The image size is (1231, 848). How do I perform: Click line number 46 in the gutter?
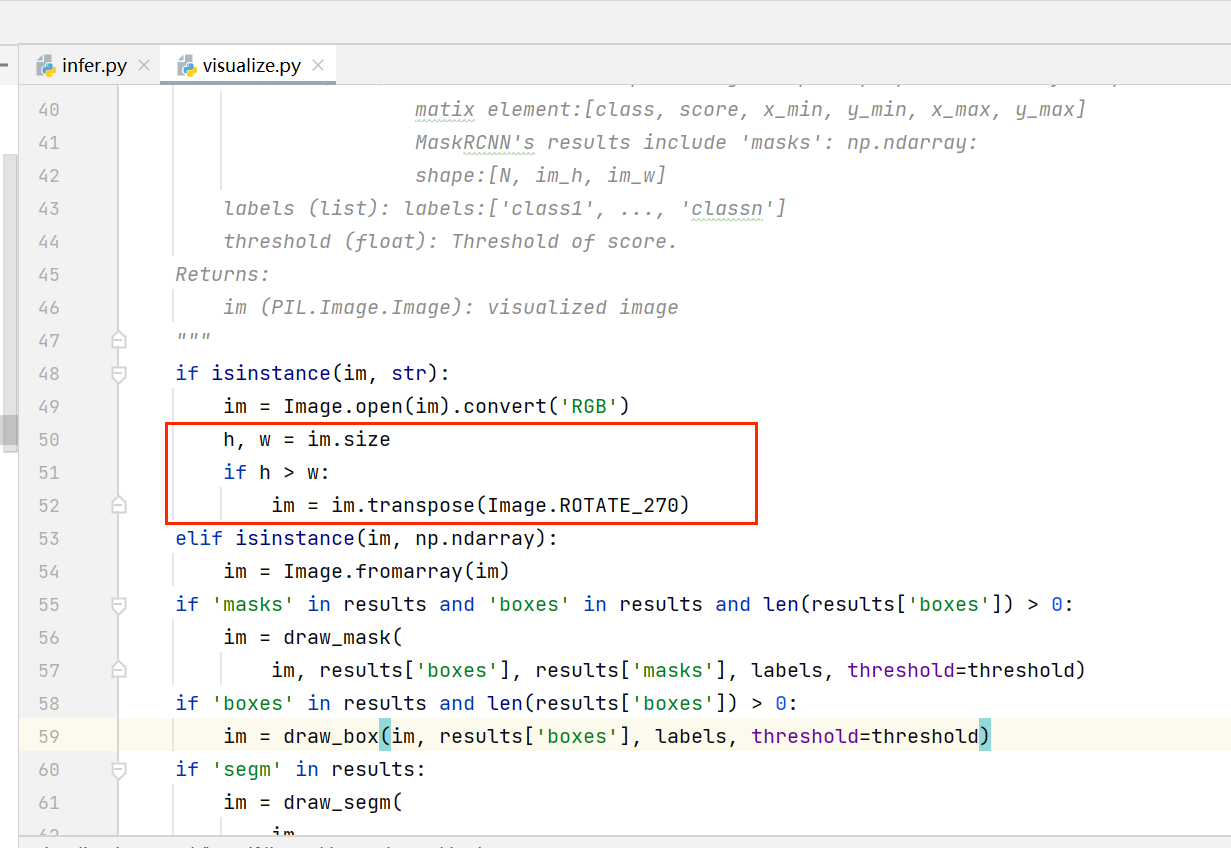point(48,307)
